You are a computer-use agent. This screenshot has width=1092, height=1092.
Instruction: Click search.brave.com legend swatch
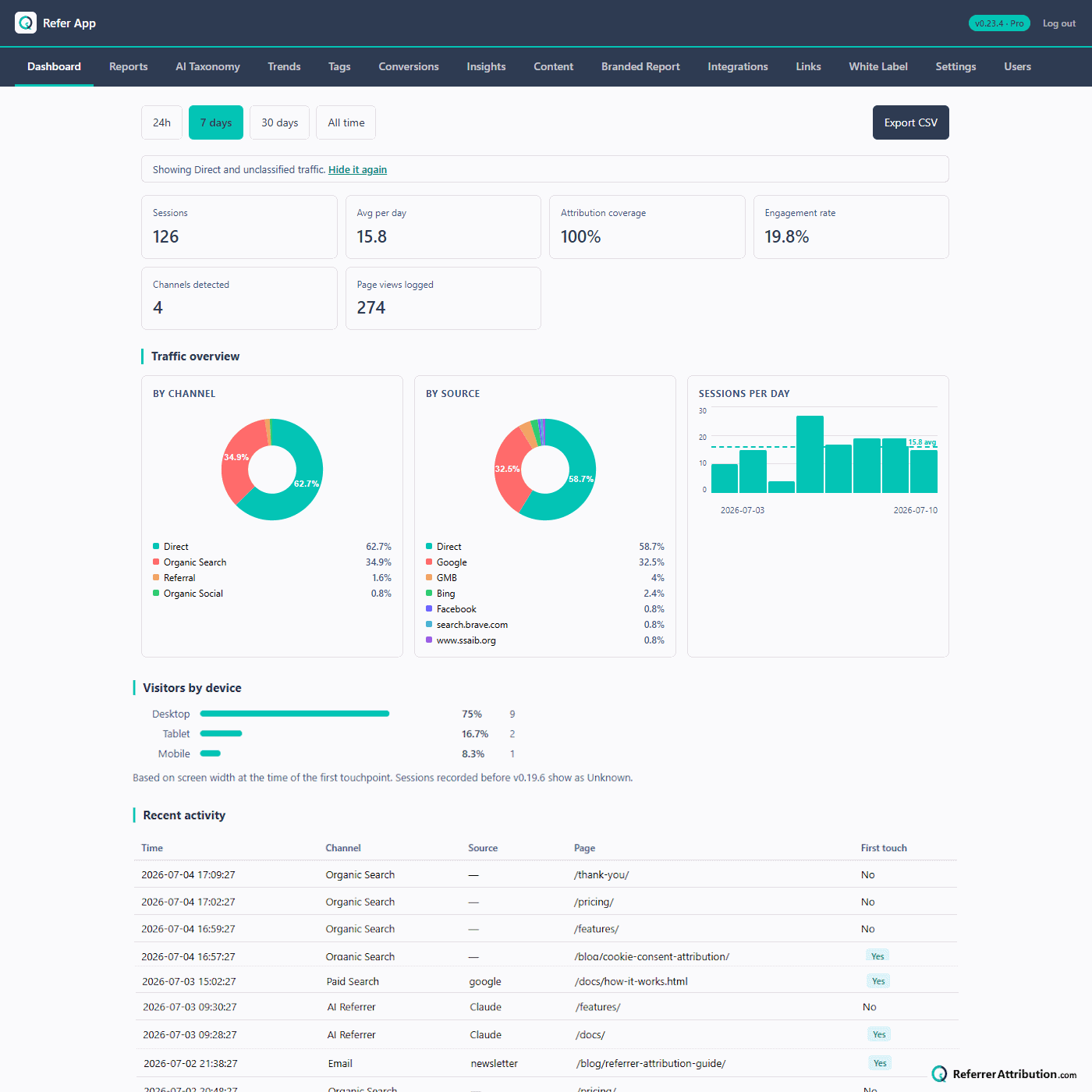(x=429, y=624)
